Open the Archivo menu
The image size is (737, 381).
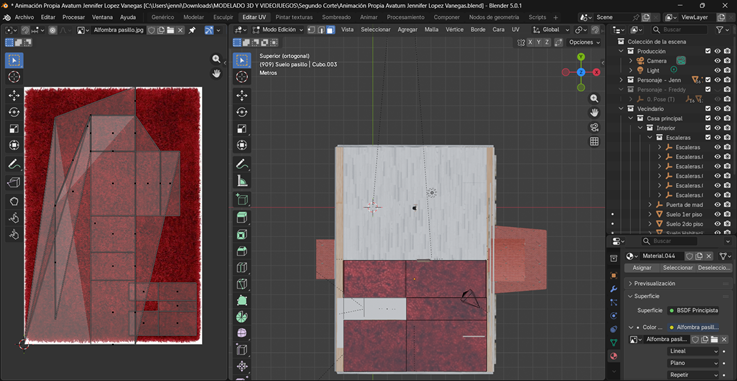[x=24, y=17]
